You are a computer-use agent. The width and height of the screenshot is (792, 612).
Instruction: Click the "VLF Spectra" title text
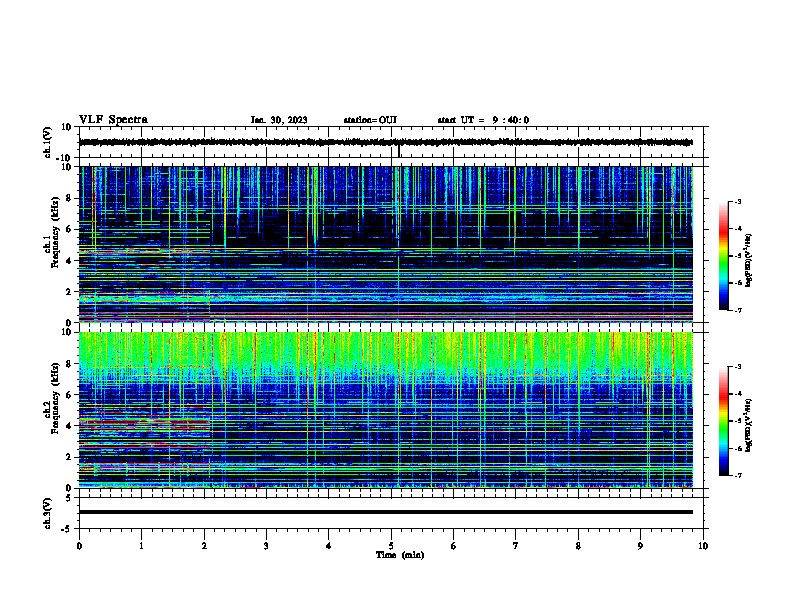click(114, 120)
